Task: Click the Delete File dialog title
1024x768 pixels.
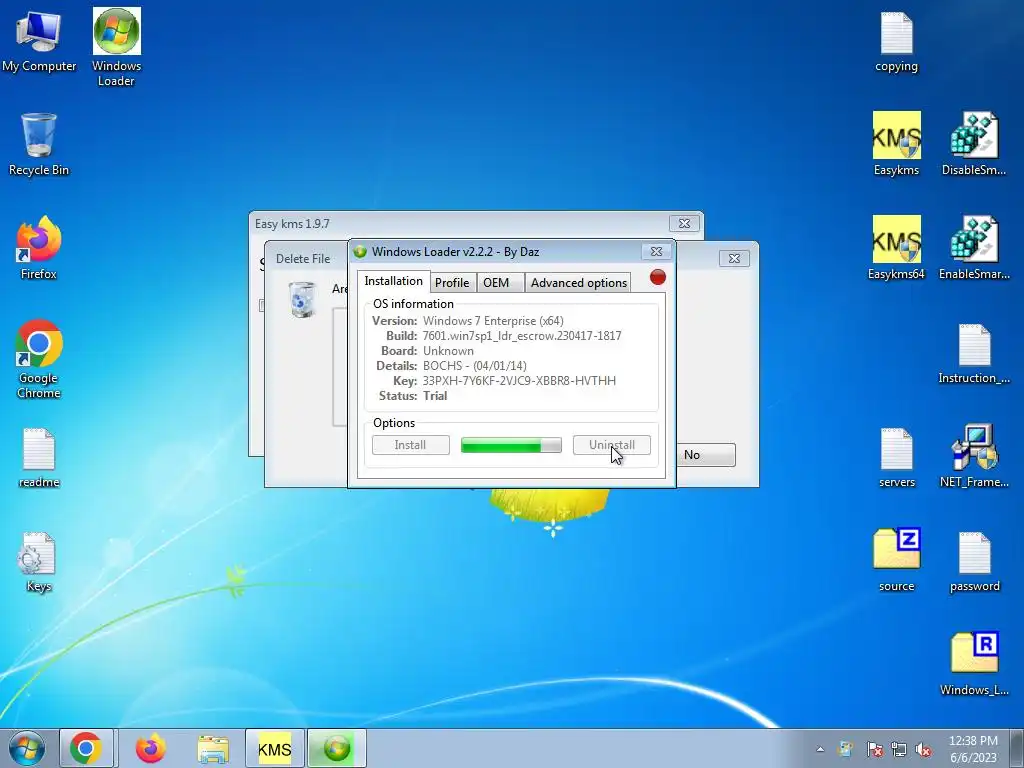Action: pyautogui.click(x=303, y=259)
